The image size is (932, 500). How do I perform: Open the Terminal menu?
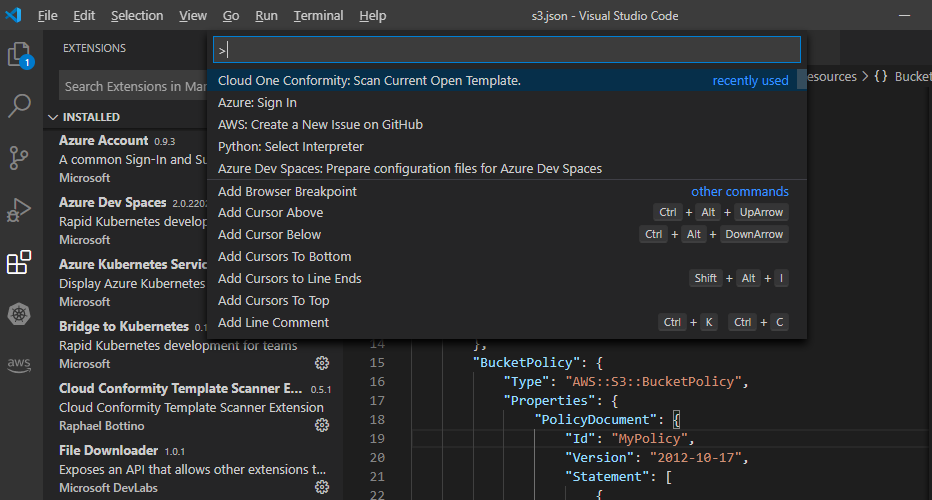point(318,16)
